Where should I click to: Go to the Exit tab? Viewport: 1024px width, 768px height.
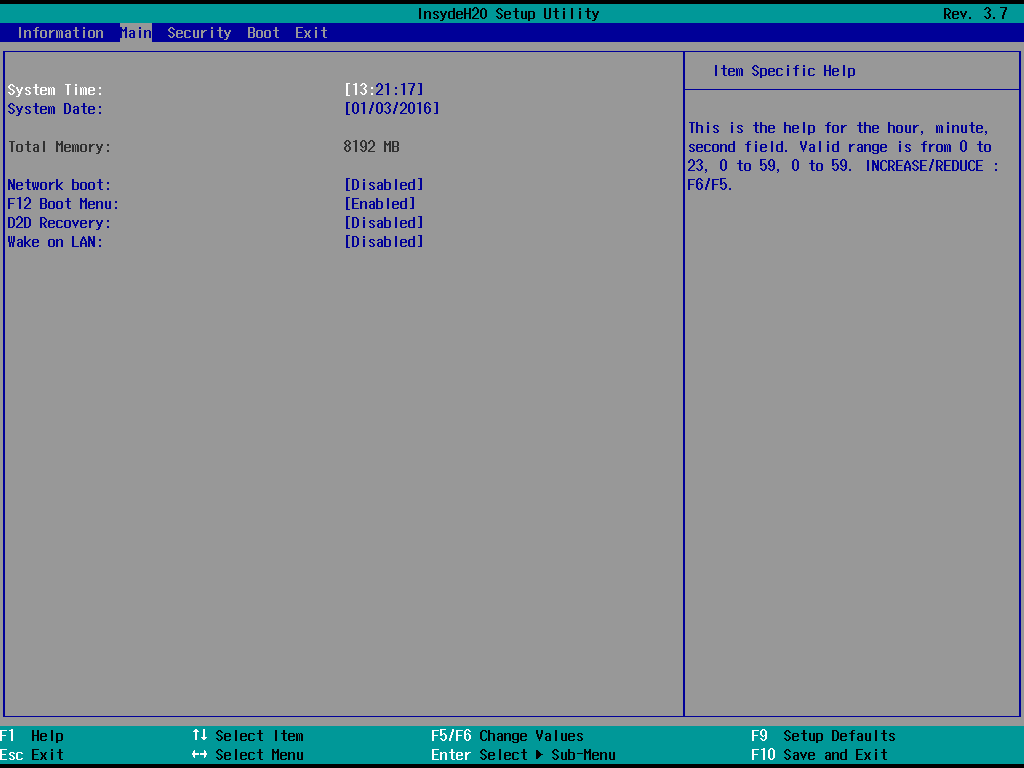point(311,33)
